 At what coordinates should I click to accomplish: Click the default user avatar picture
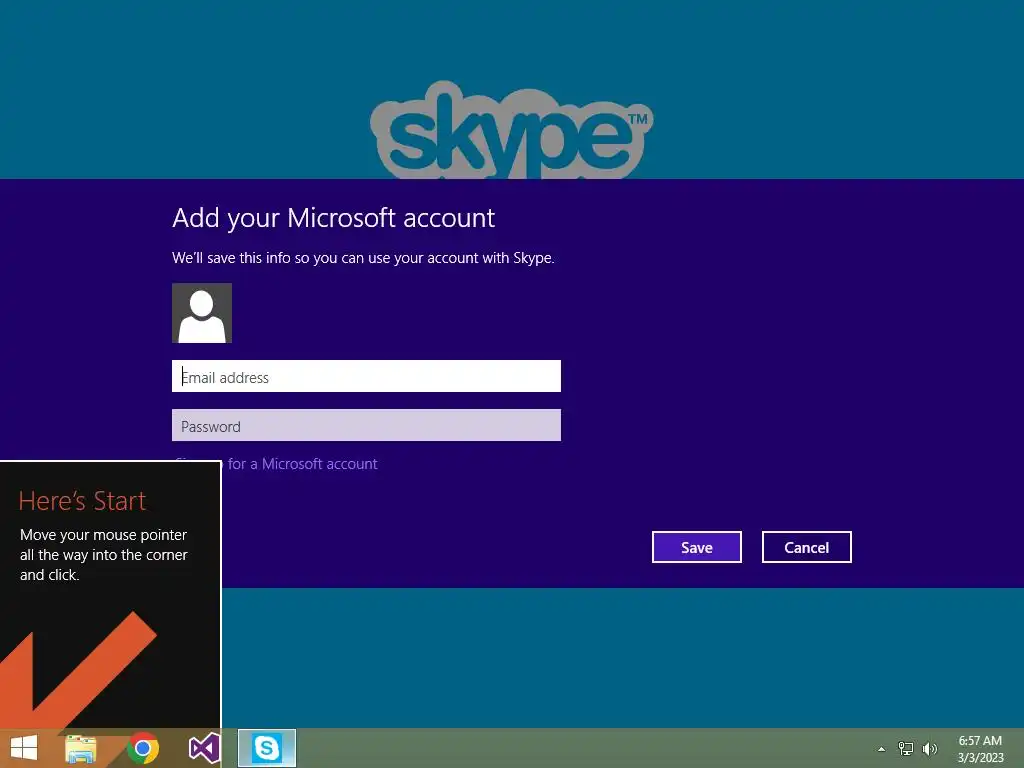[202, 313]
